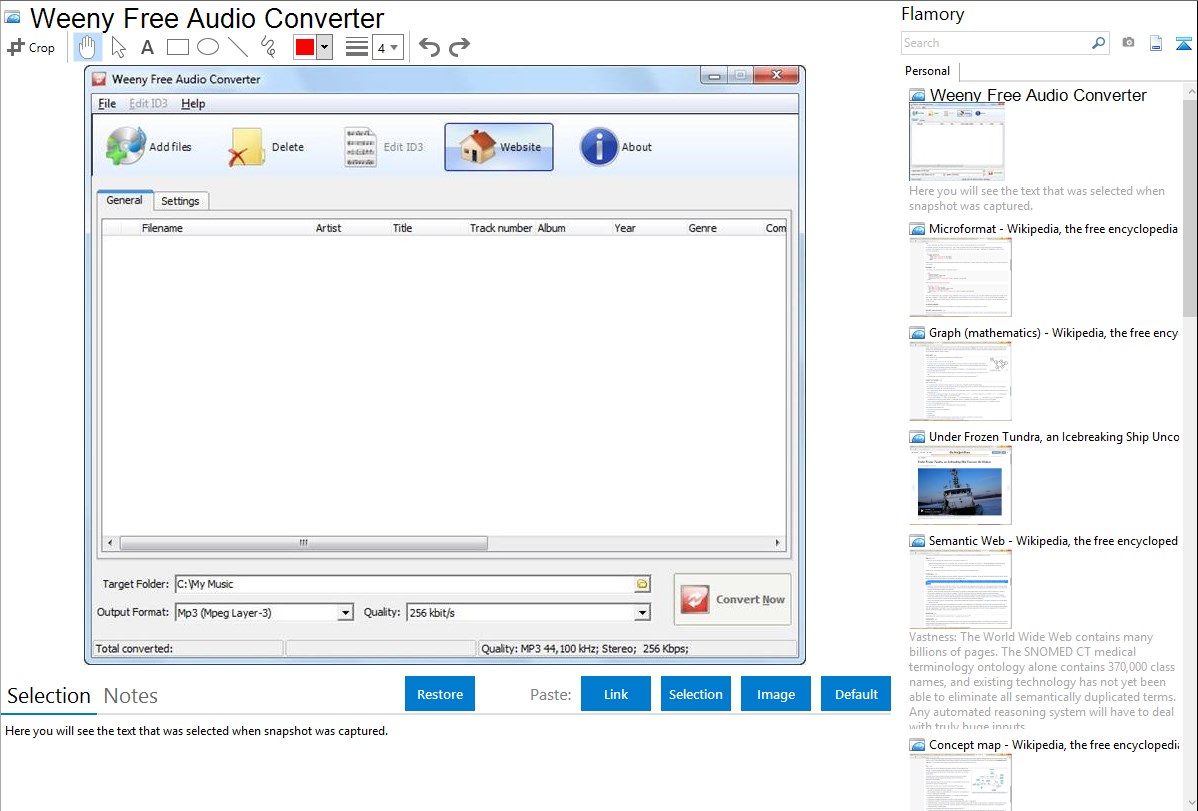Activate the hand pan tool
This screenshot has width=1198, height=811.
(87, 47)
